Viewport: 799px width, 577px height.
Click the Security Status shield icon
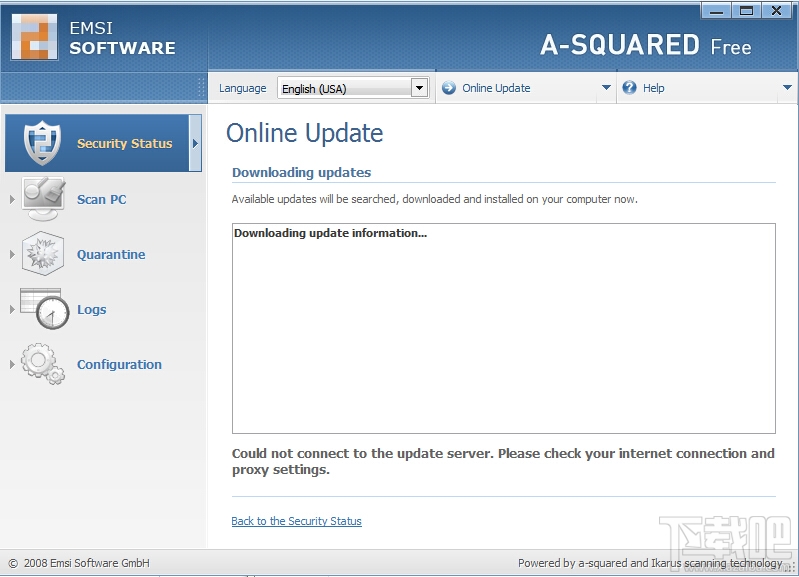click(42, 143)
